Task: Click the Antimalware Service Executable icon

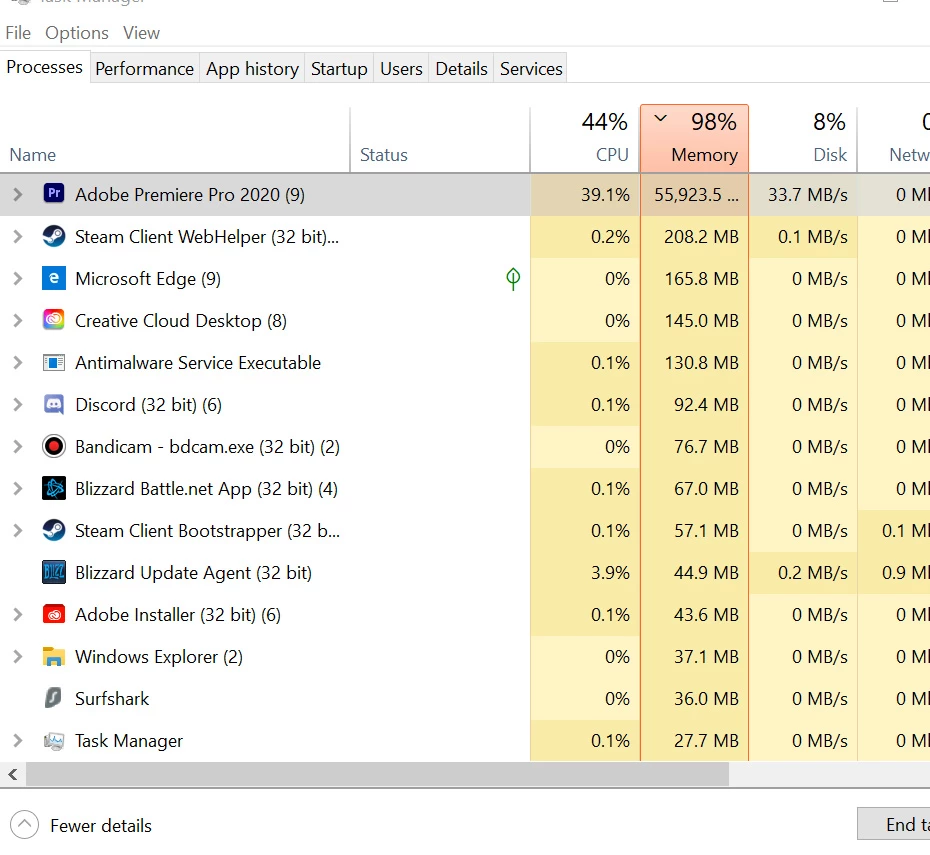Action: tap(54, 362)
